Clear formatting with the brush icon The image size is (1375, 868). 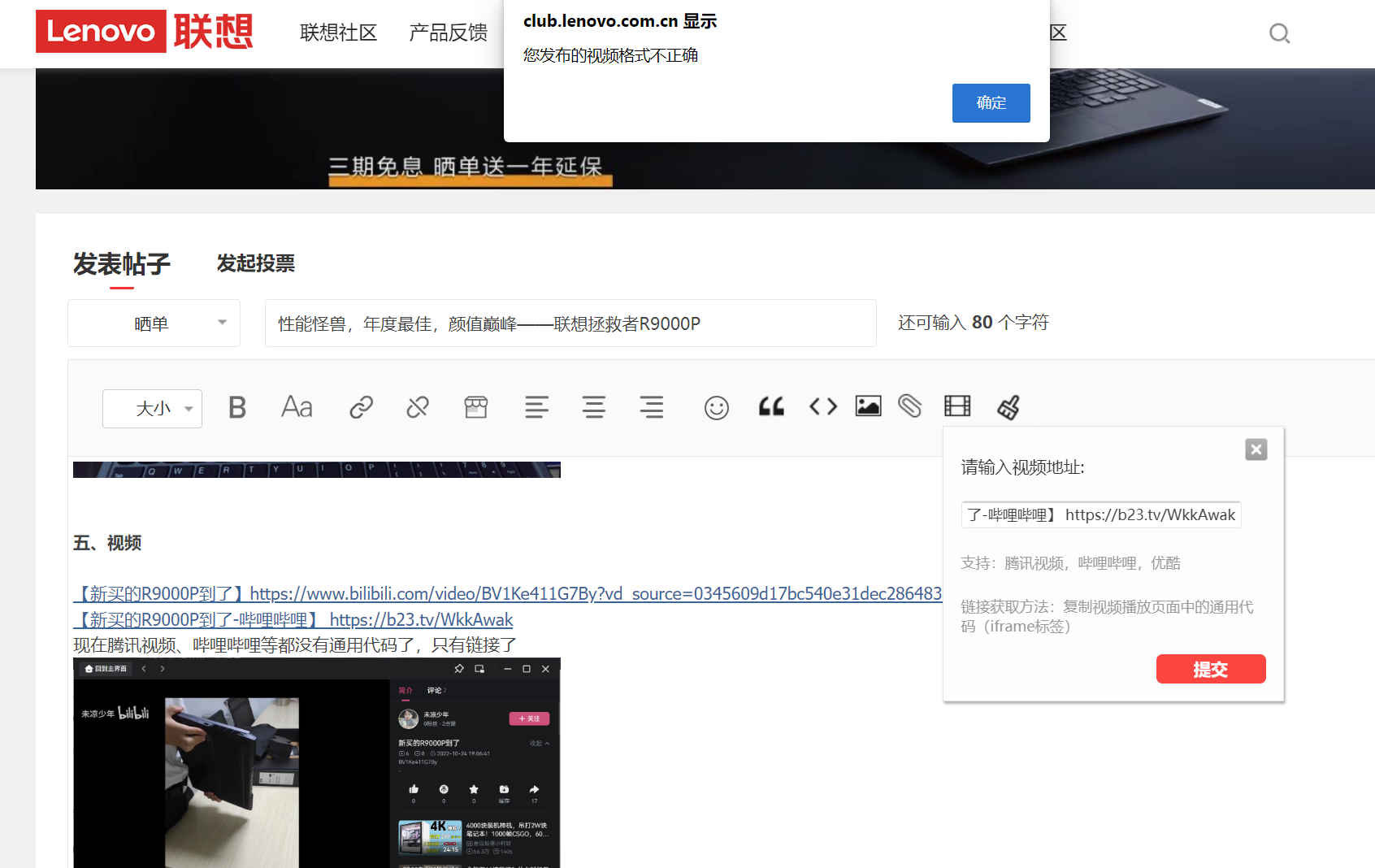1008,407
